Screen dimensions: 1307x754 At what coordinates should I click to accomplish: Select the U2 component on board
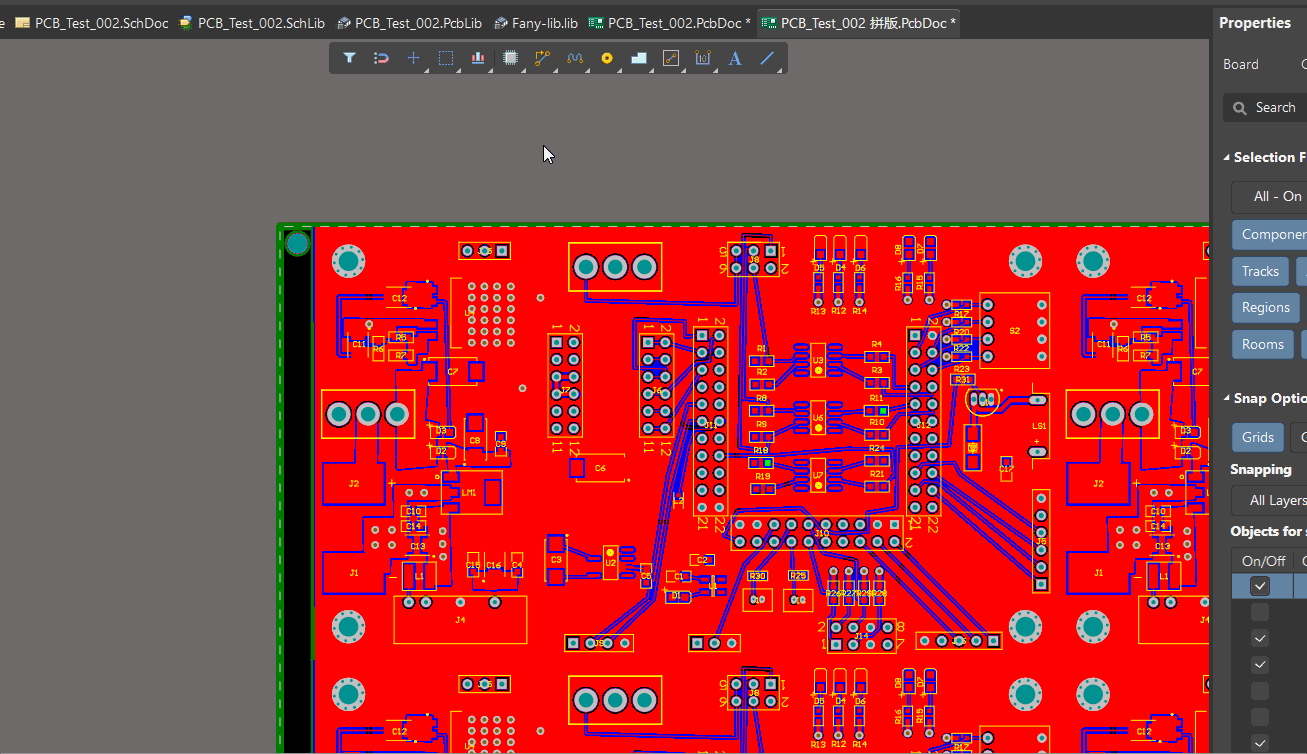(610, 563)
